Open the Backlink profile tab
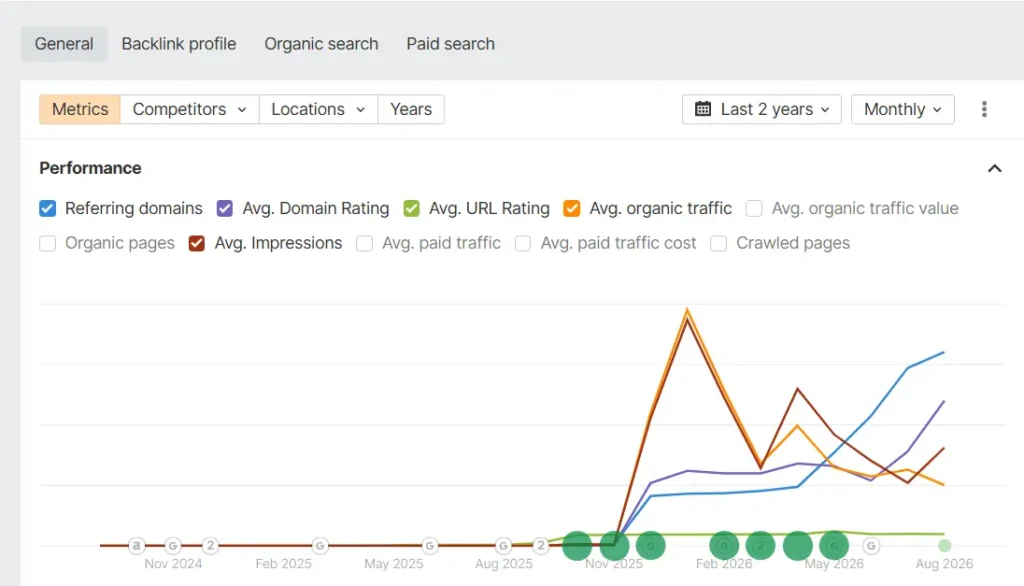The height and width of the screenshot is (586, 1024). coord(179,44)
